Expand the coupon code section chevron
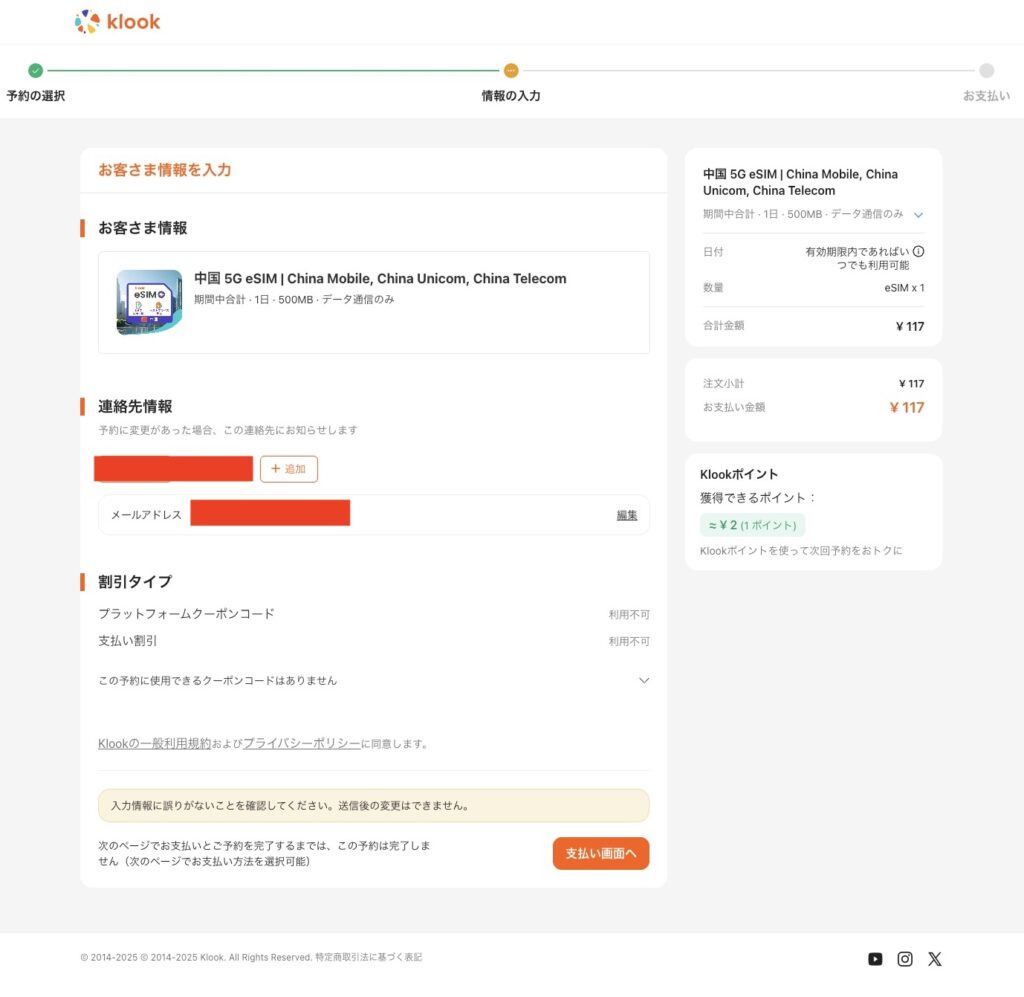The height and width of the screenshot is (997, 1024). tap(644, 681)
